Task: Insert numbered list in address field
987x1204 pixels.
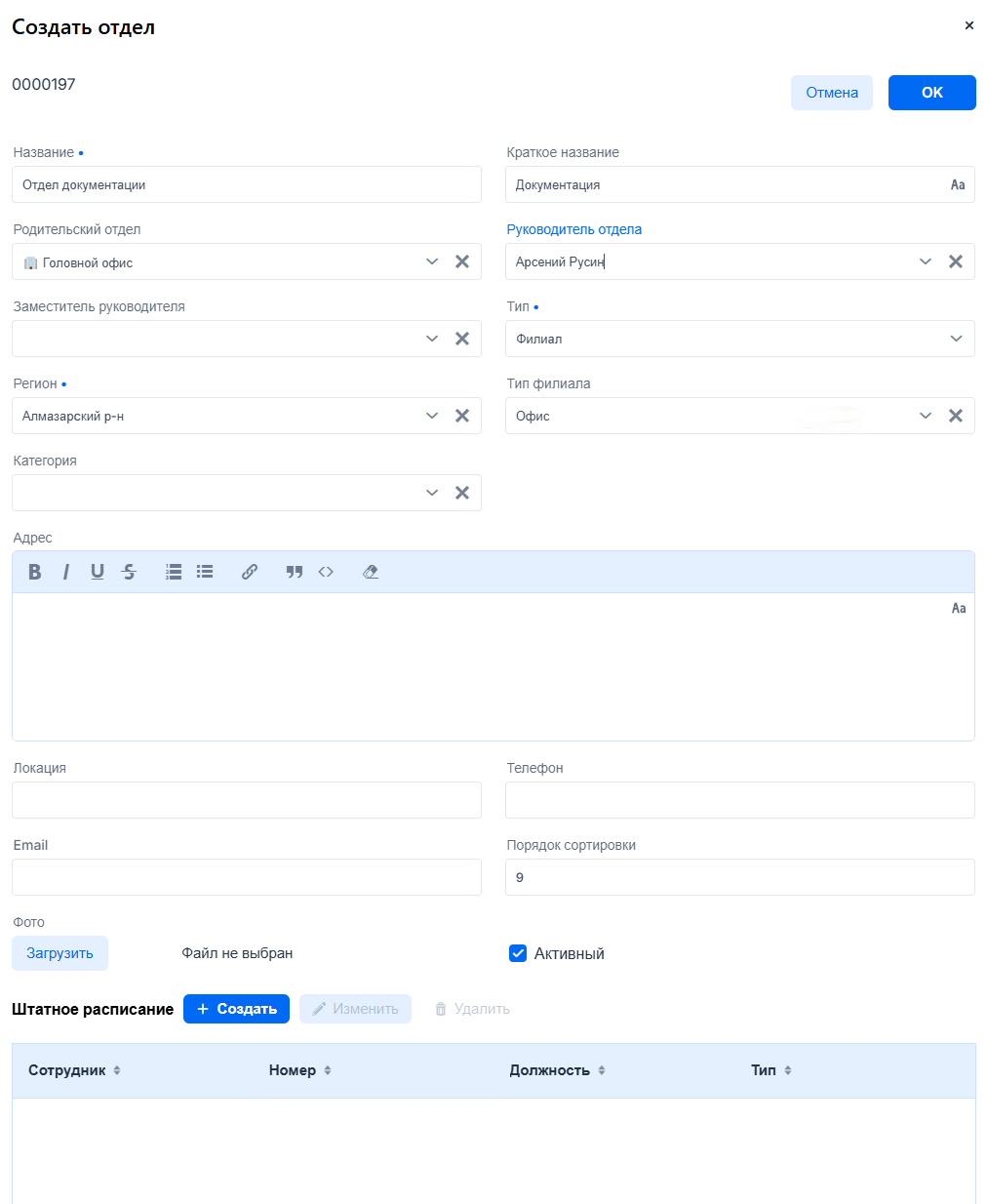Action: tap(174, 572)
